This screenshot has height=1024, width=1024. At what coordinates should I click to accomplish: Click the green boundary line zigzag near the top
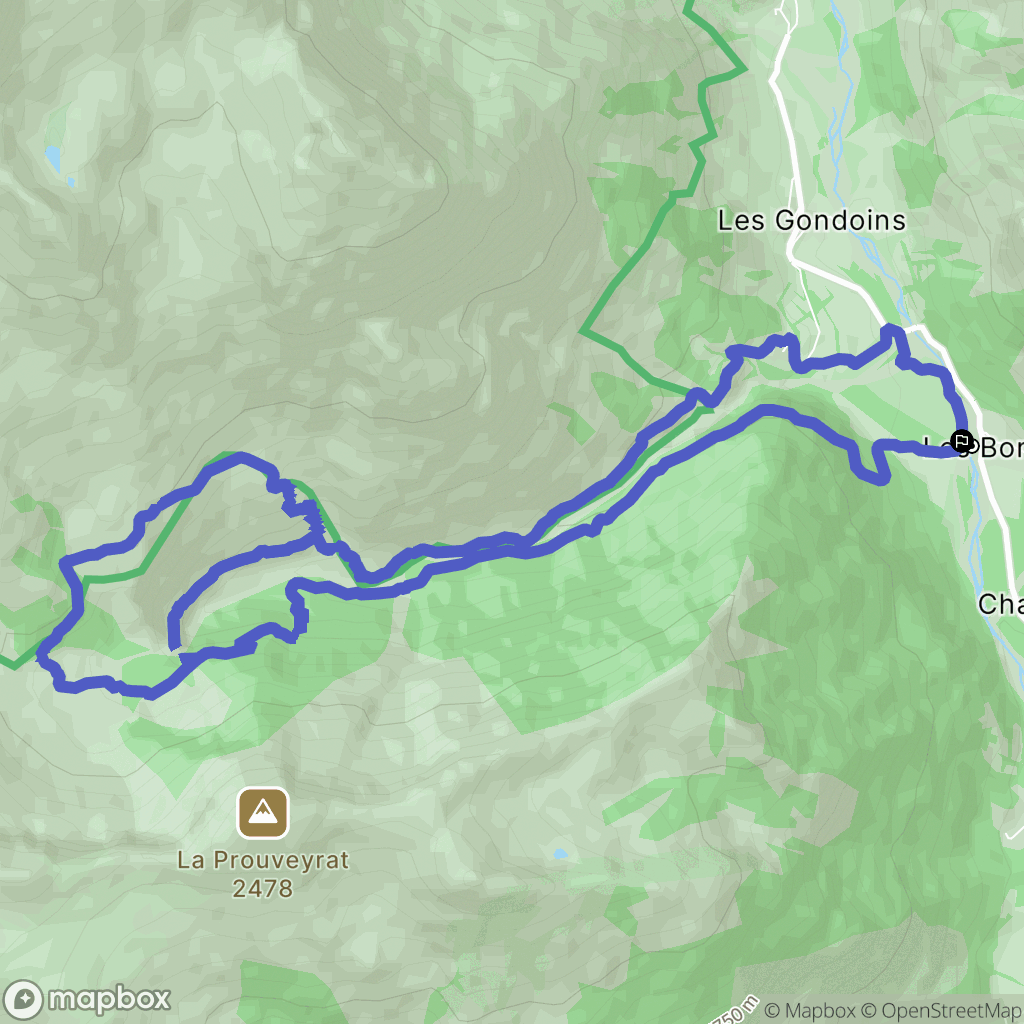tap(712, 104)
